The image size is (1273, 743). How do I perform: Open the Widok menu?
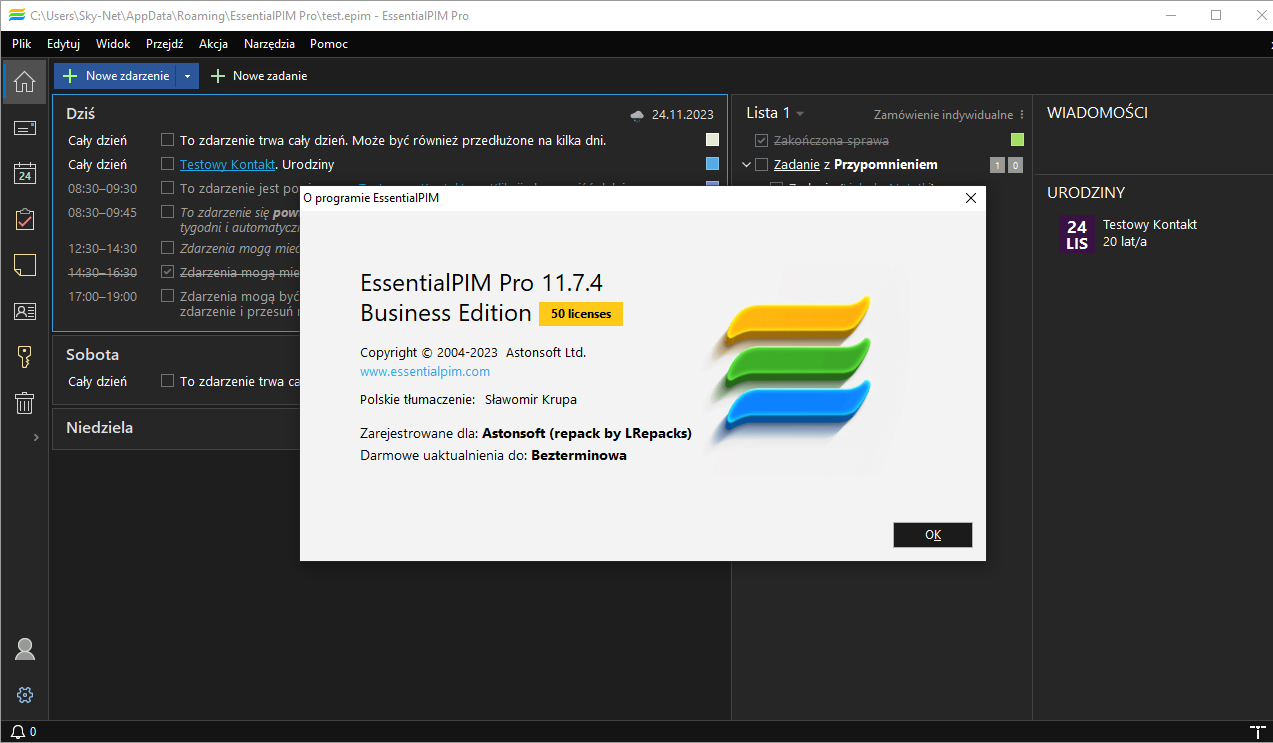pyautogui.click(x=113, y=44)
